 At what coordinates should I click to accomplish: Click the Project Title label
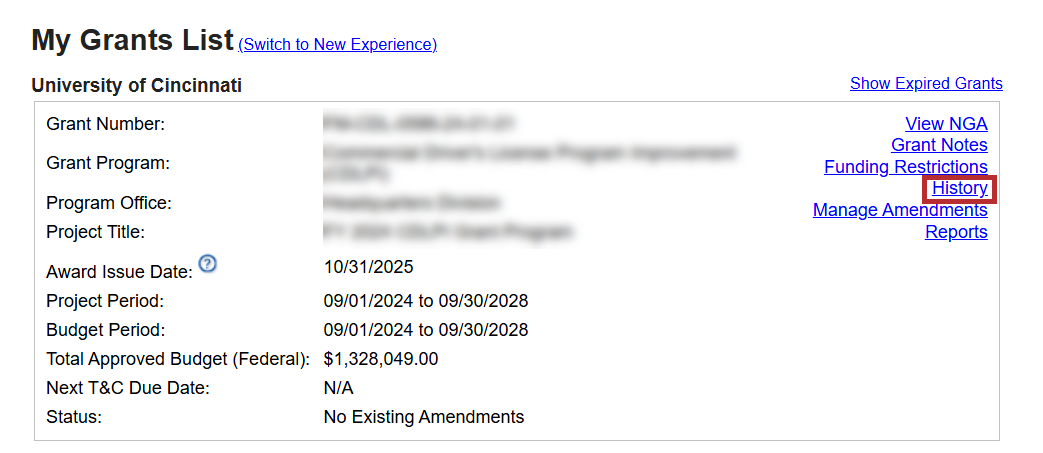click(96, 232)
